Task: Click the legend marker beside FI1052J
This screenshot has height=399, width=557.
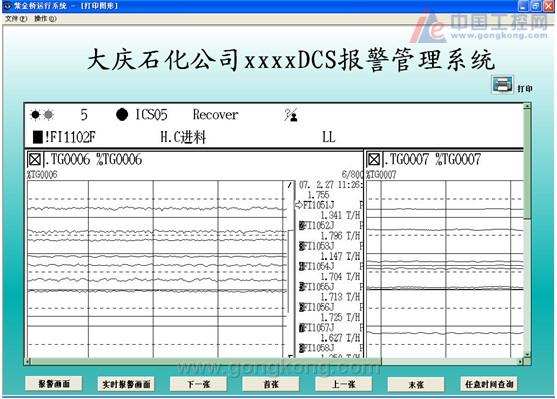Action: [302, 226]
